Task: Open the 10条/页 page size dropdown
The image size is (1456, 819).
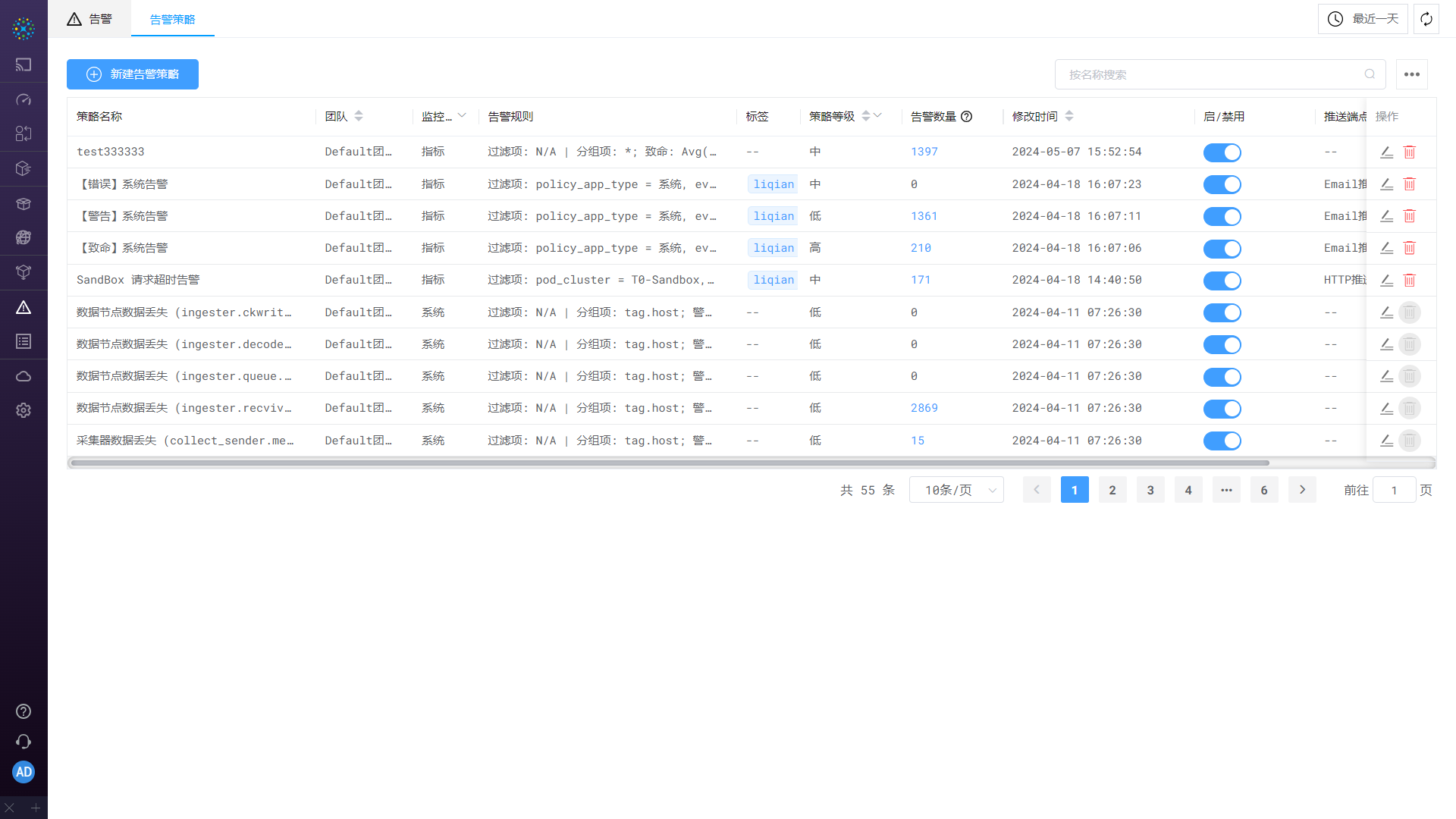Action: tap(956, 490)
